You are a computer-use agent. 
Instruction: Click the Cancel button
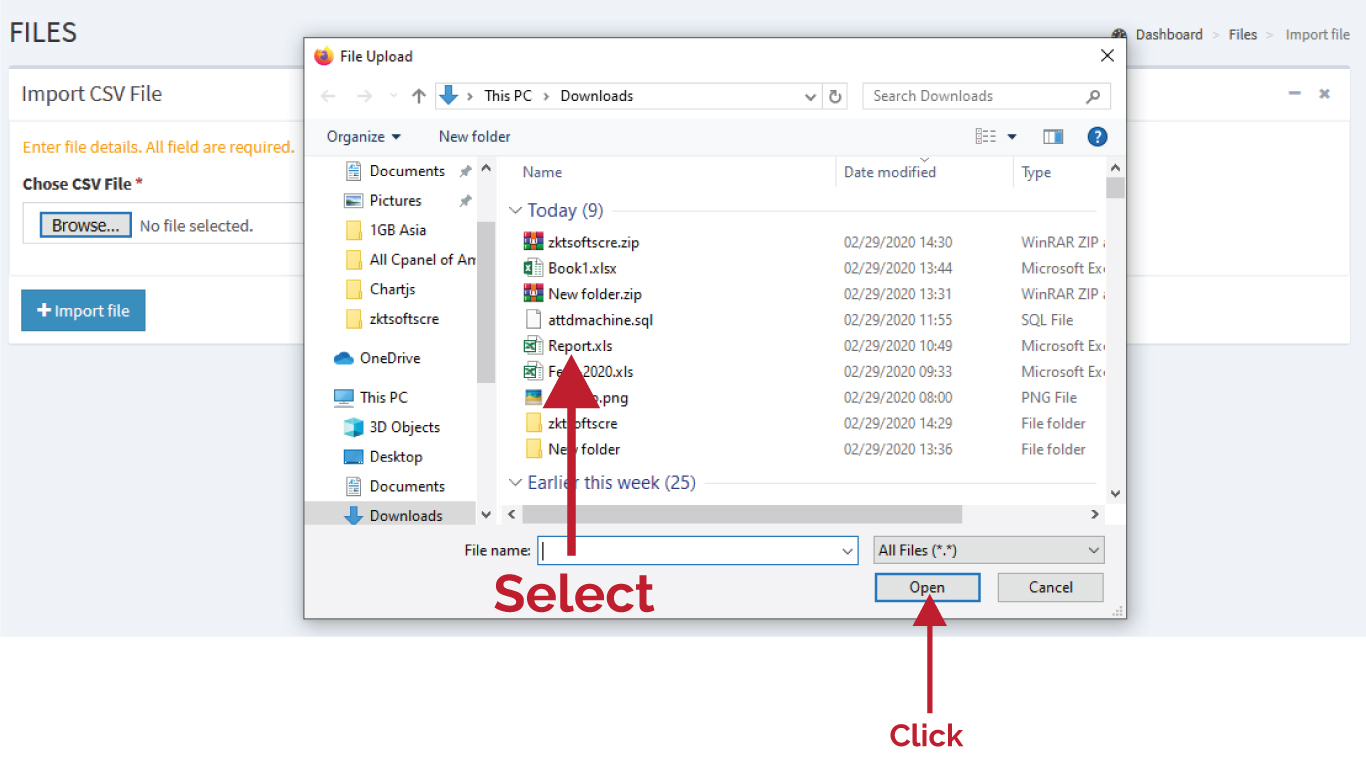coord(1051,588)
